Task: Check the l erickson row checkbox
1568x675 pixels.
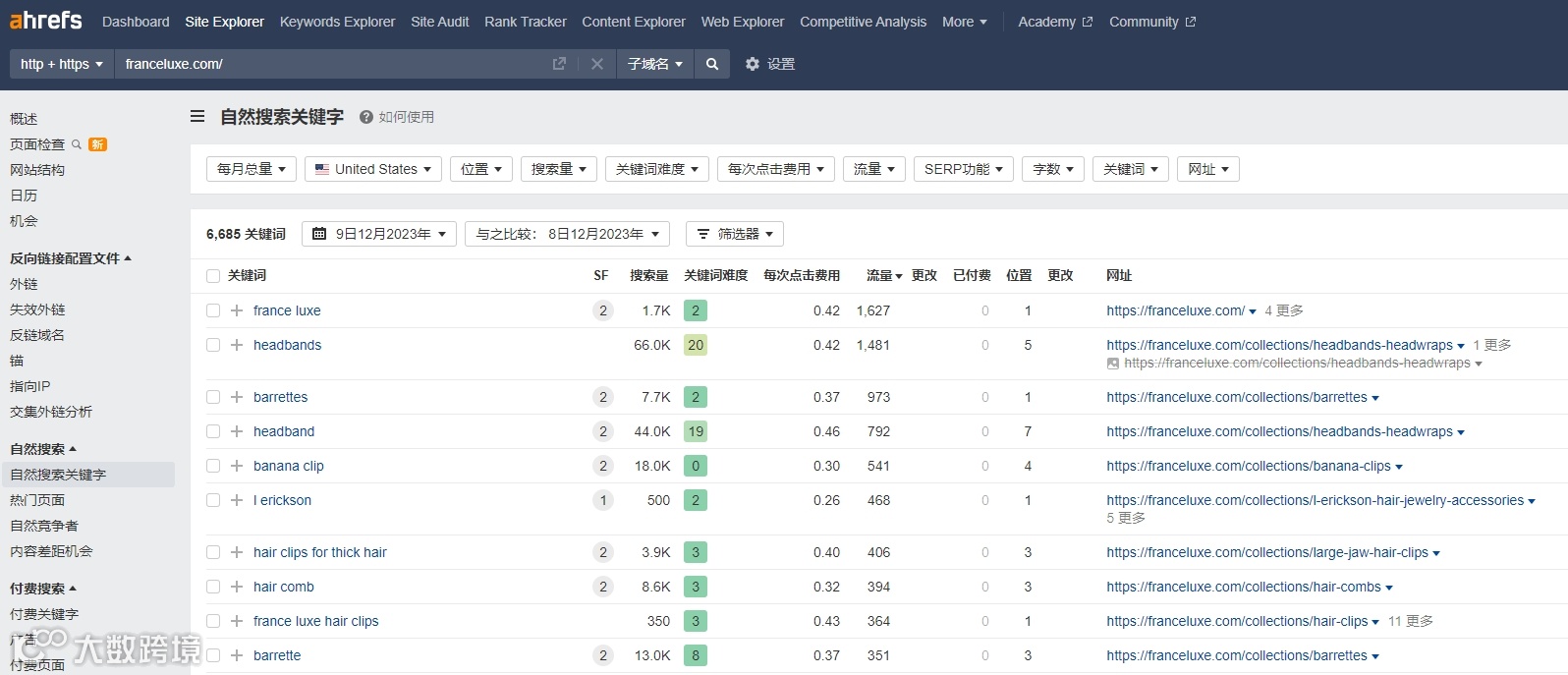Action: tap(213, 500)
